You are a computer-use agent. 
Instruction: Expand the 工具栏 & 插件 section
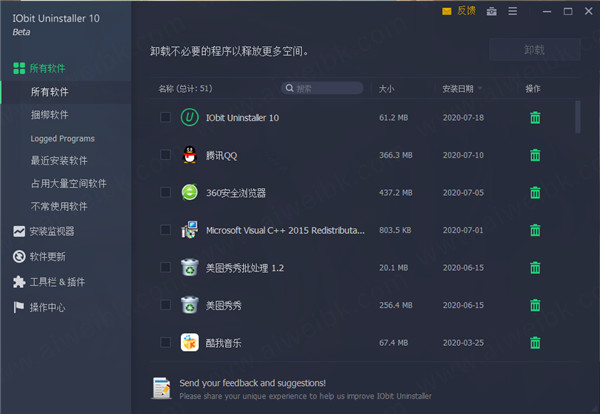(55, 282)
